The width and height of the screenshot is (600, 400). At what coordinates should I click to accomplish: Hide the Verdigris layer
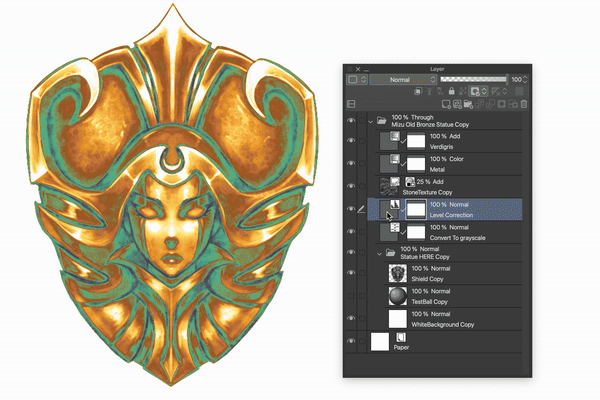tap(351, 140)
